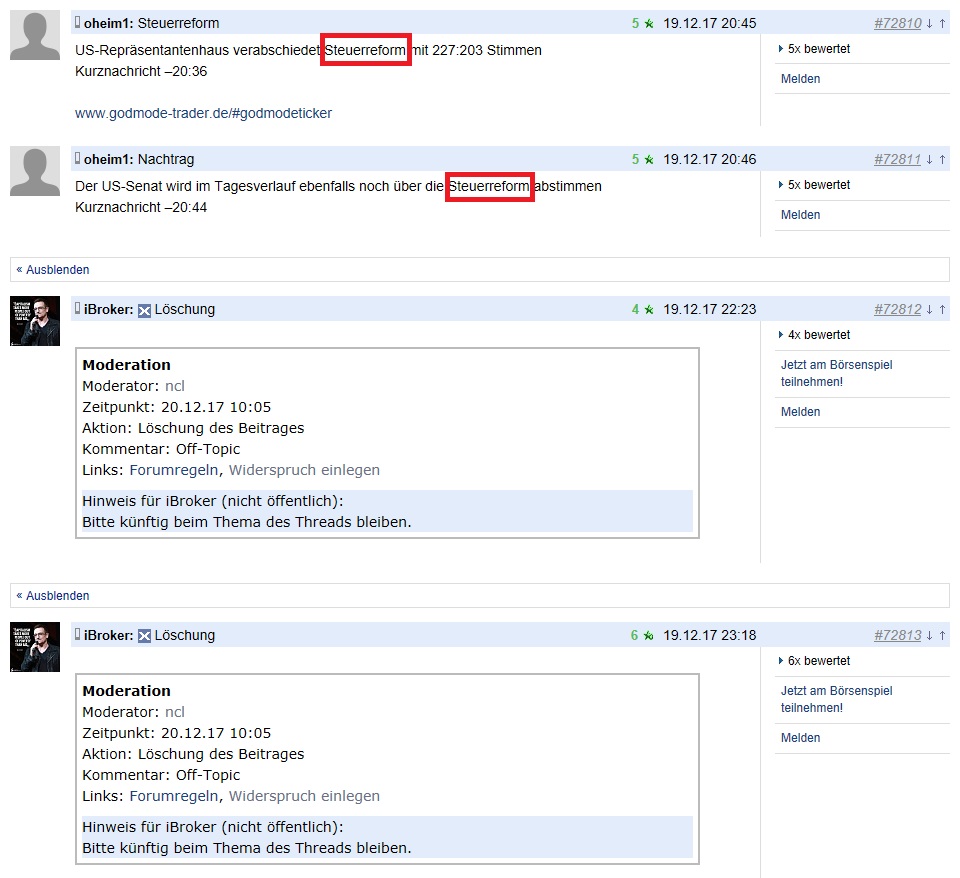Click the deletion X icon in post #72813 title

144,636
